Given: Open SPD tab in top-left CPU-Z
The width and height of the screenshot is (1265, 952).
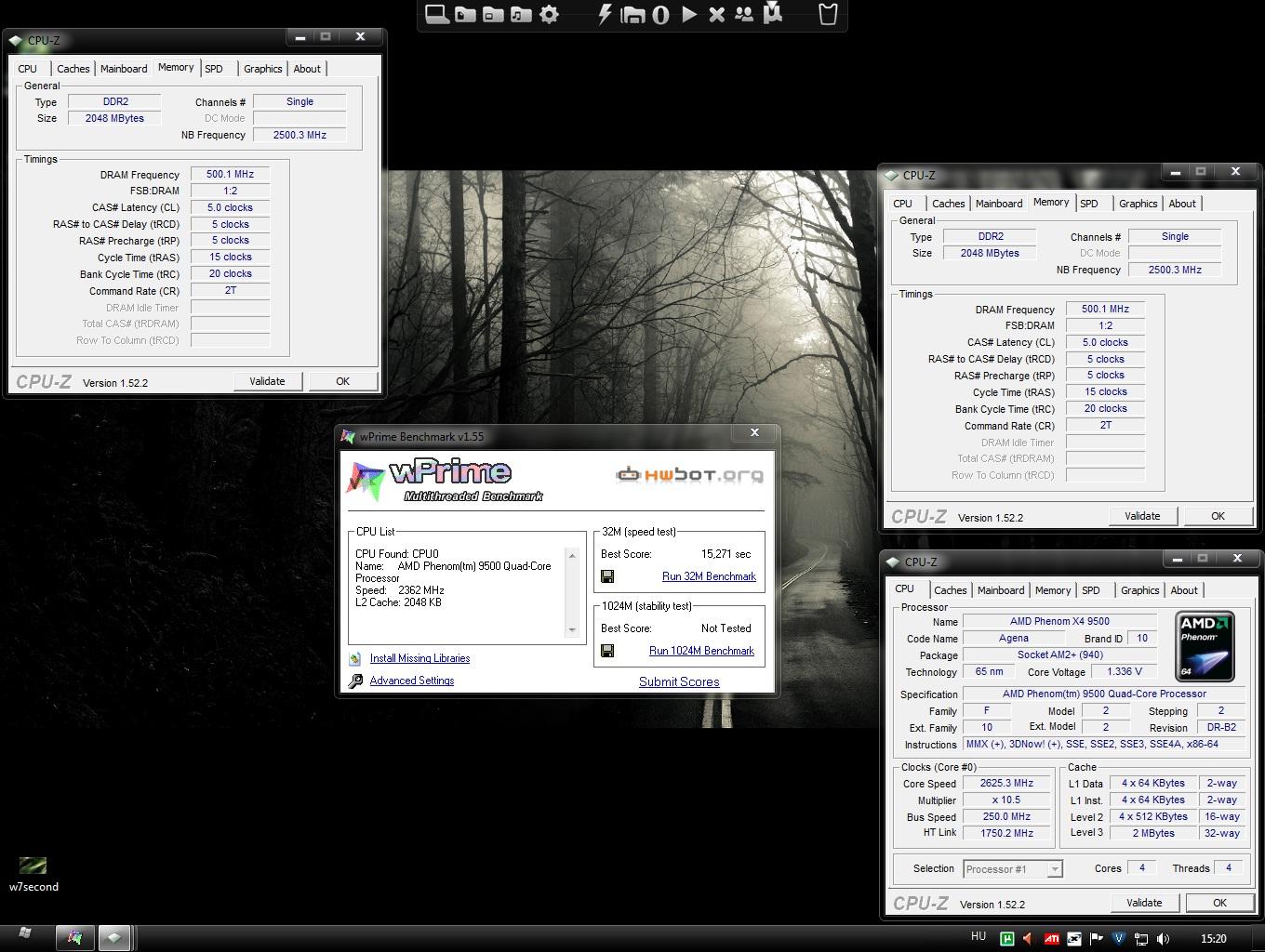Looking at the screenshot, I should (x=214, y=69).
